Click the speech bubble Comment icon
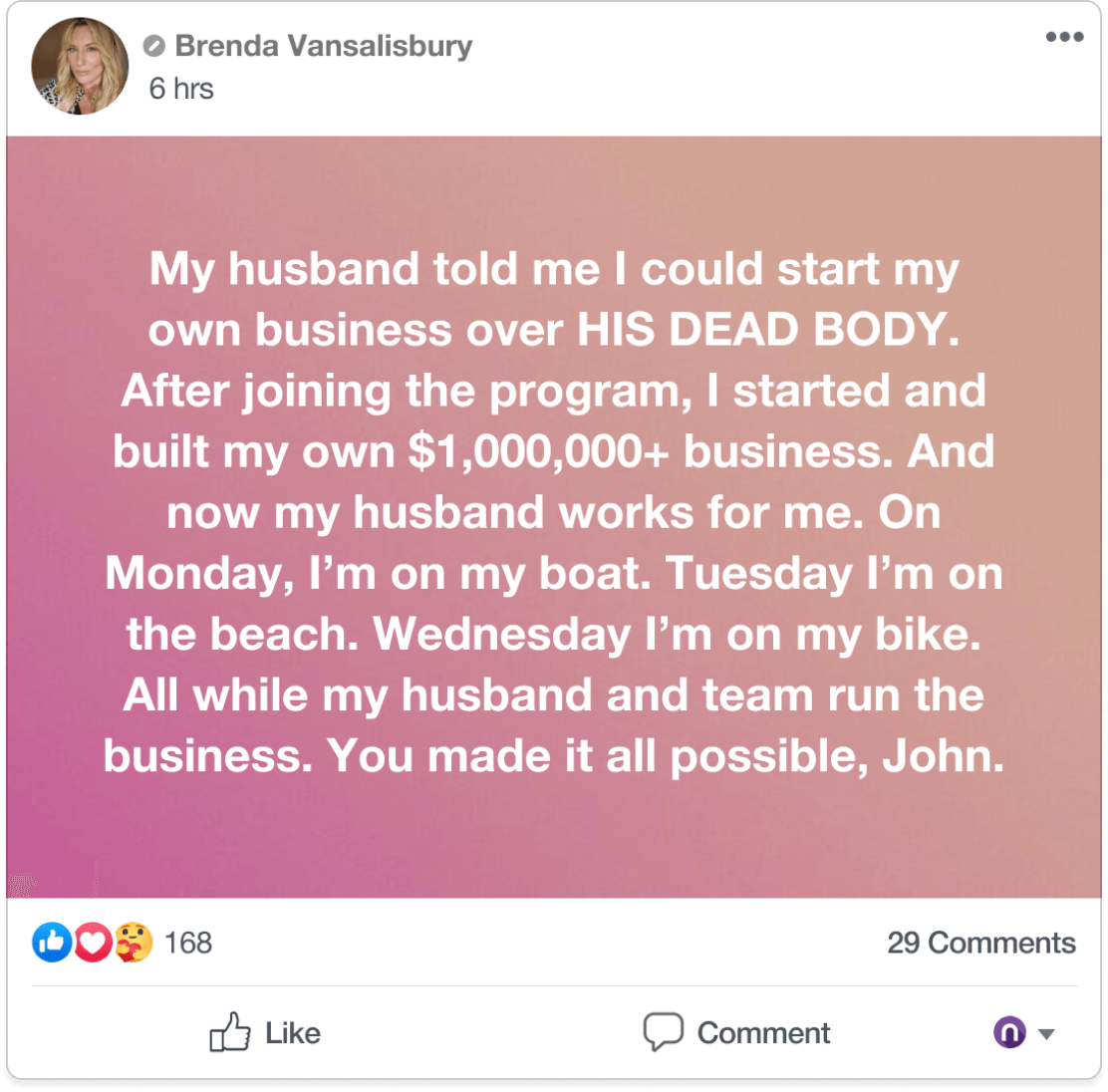The height and width of the screenshot is (1092, 1108). [x=663, y=1032]
